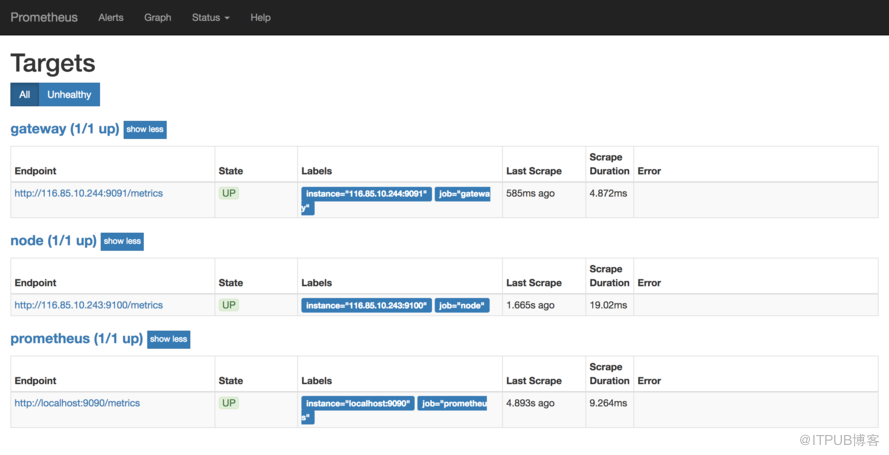
Task: Click the Targets page heading
Action: coord(53,63)
